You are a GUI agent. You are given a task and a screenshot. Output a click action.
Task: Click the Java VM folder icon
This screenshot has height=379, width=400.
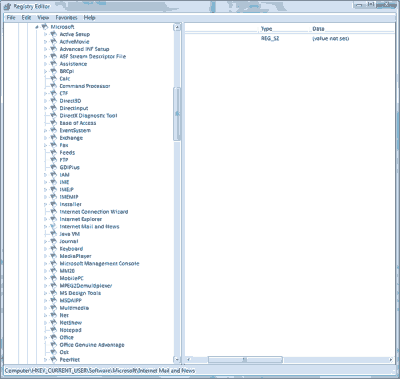[53, 234]
